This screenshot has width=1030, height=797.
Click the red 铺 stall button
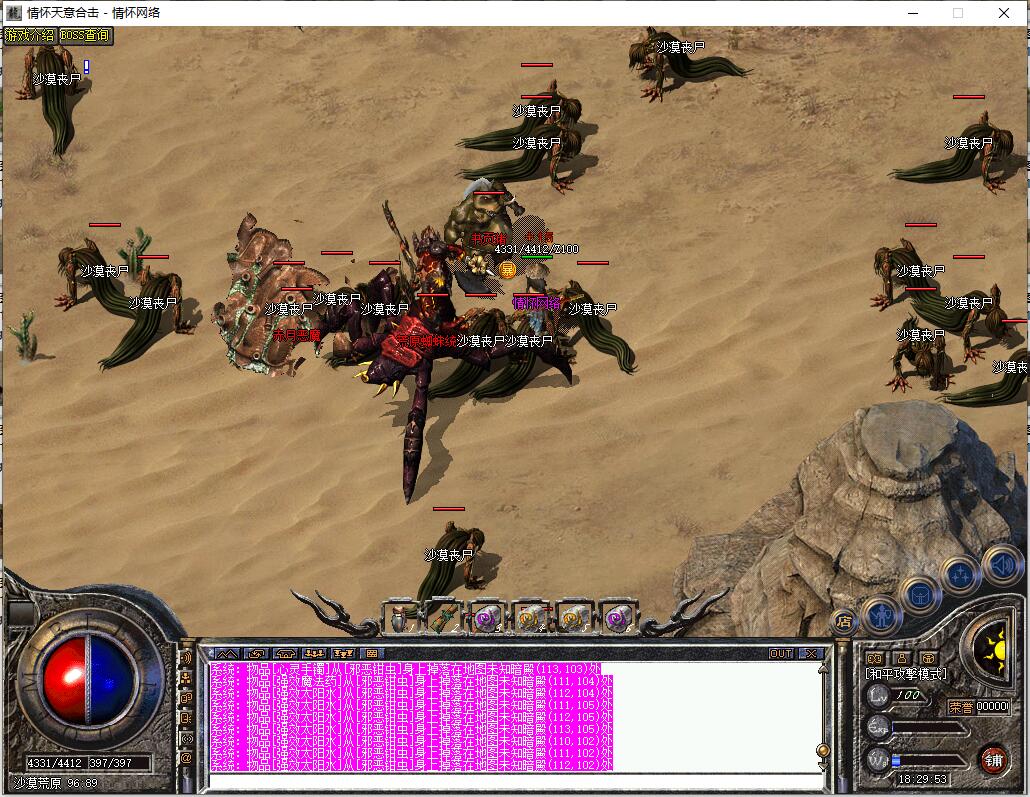(993, 760)
